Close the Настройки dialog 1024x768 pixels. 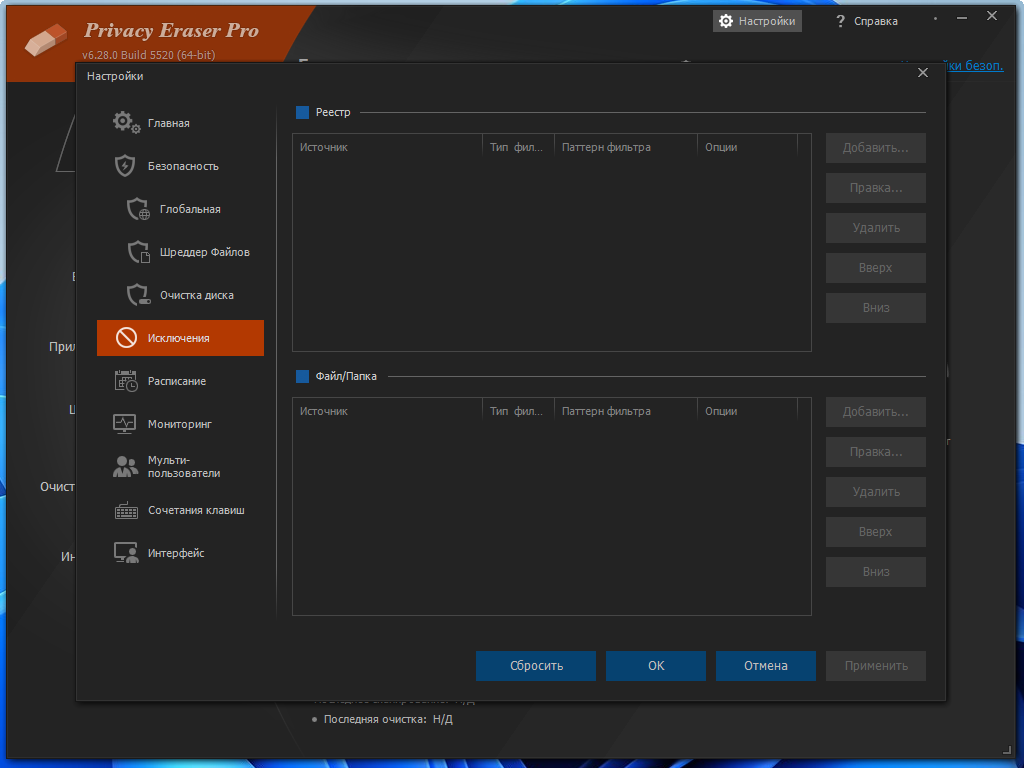point(923,72)
